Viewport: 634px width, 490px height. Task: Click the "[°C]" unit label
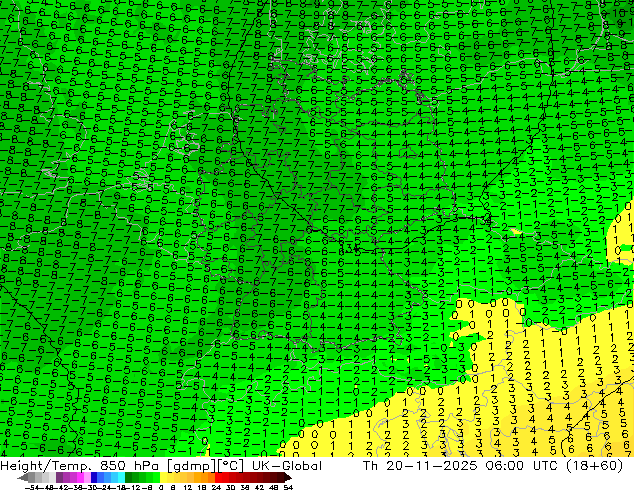[230, 466]
